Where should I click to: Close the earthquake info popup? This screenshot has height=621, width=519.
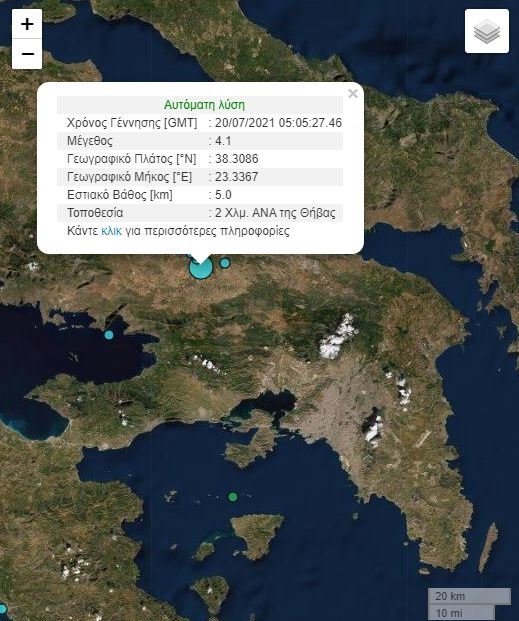coord(353,94)
